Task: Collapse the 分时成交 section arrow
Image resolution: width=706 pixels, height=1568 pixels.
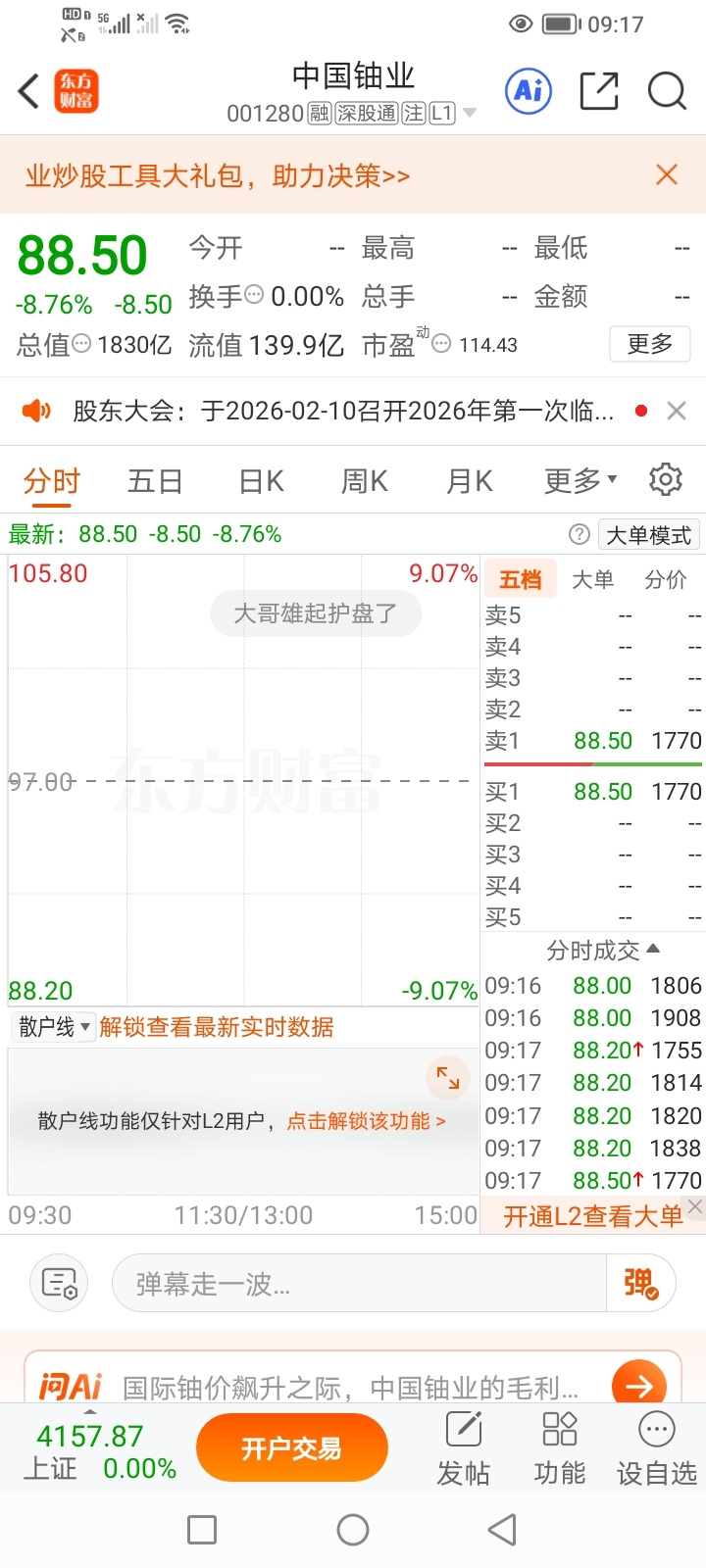Action: click(x=654, y=949)
